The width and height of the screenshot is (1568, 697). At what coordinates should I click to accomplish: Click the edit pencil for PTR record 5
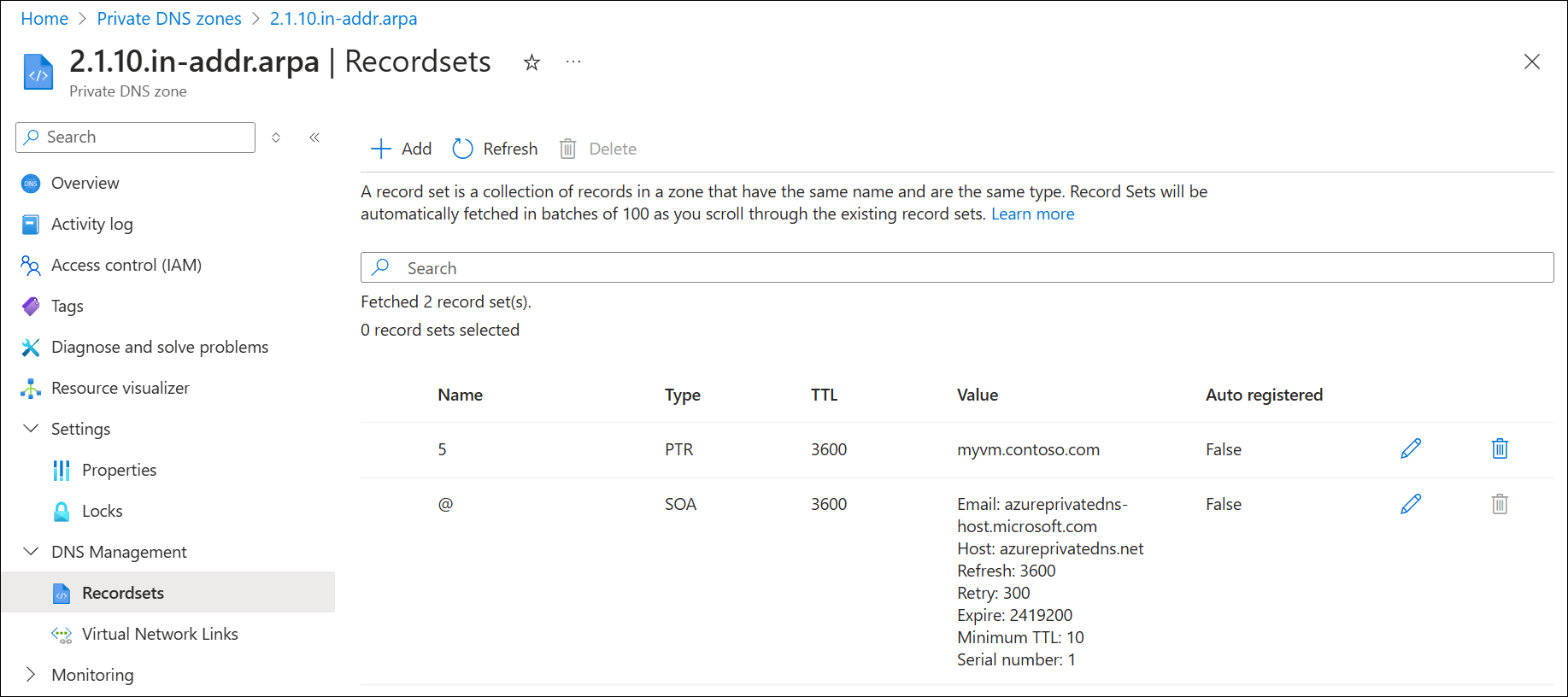tap(1411, 448)
